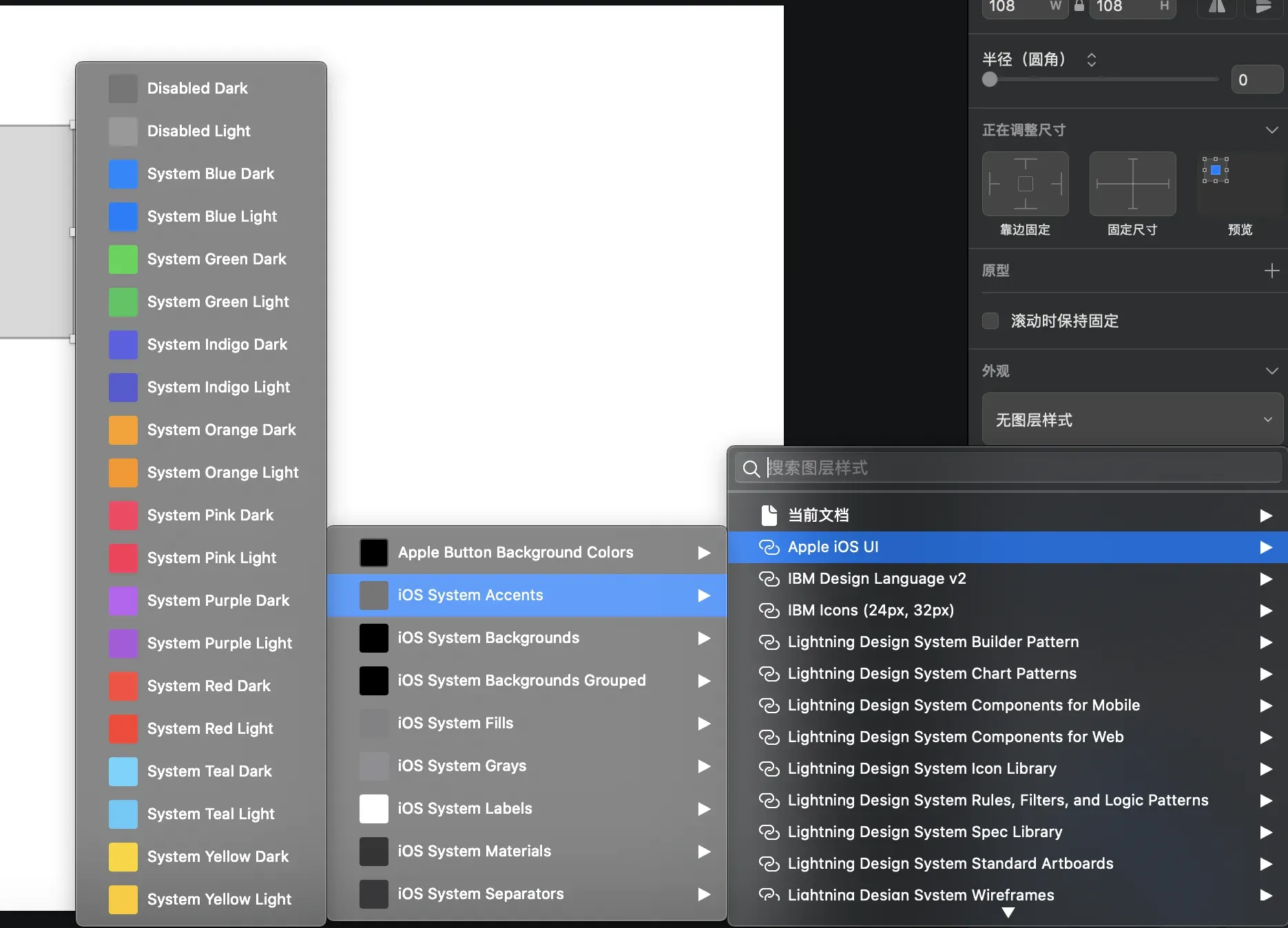The image size is (1288, 928).
Task: Pick System Yellow Light style
Action: pyautogui.click(x=200, y=899)
